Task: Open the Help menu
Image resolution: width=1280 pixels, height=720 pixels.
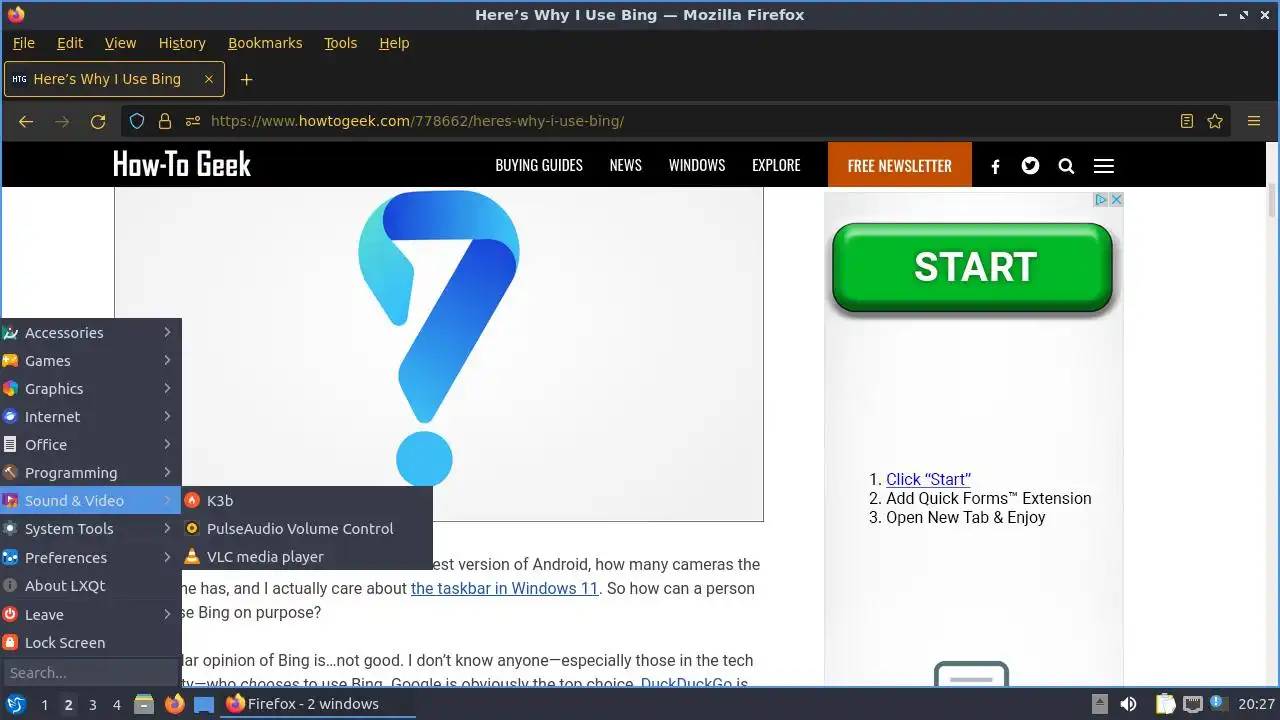Action: [394, 43]
